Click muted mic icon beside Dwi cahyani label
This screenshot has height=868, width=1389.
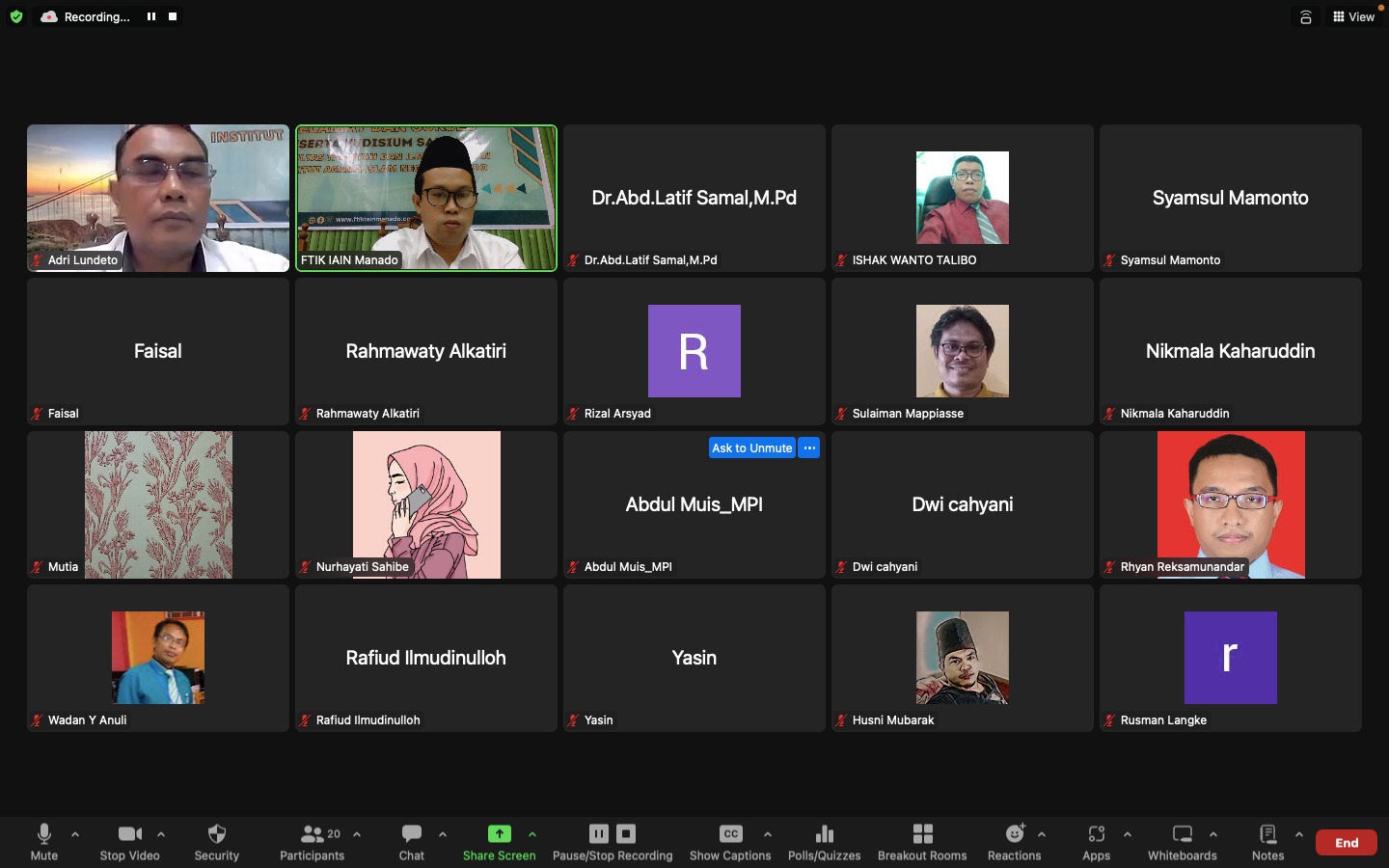842,567
